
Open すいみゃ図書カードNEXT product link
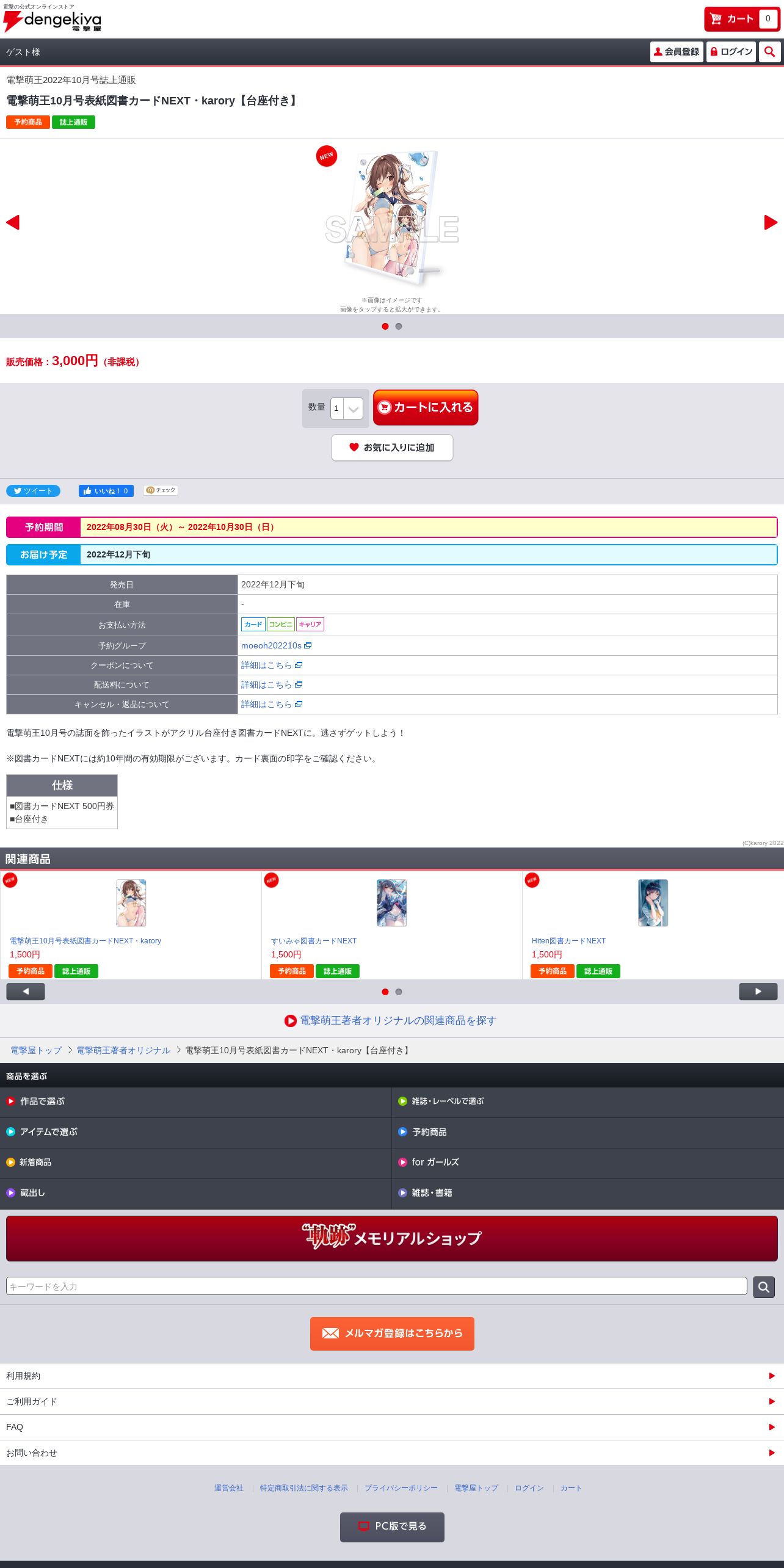click(x=314, y=941)
